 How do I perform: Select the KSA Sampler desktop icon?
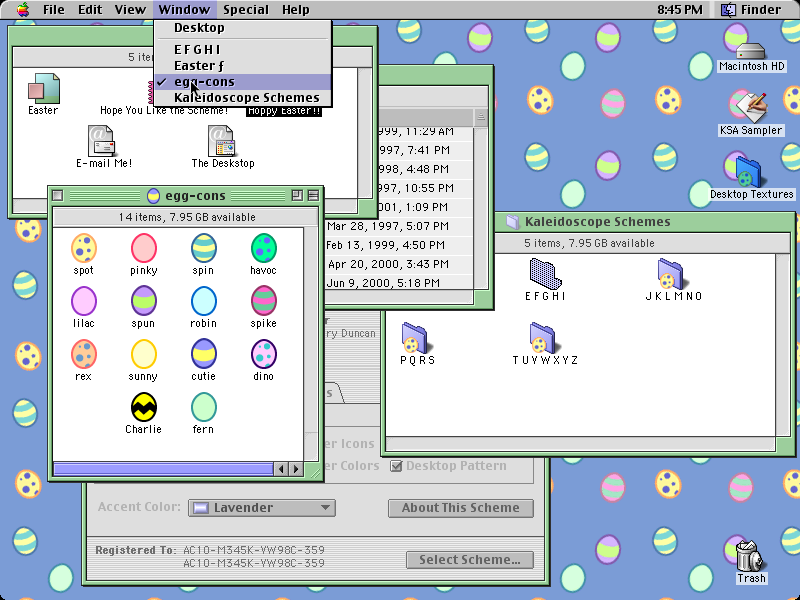tap(751, 108)
